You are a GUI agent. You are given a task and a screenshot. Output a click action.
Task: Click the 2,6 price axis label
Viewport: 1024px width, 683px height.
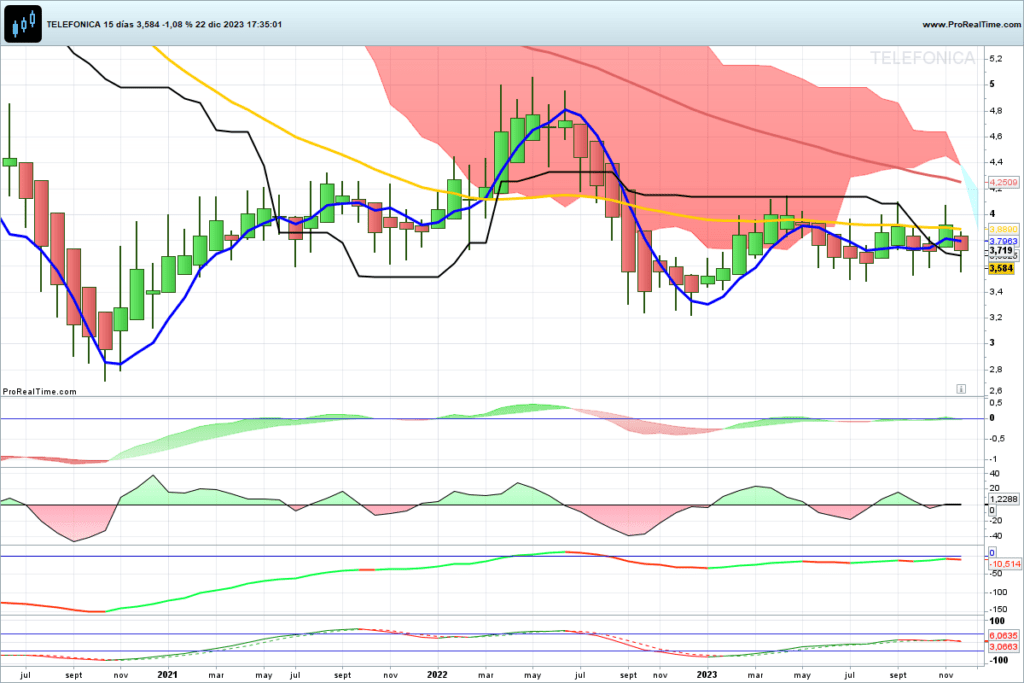[x=996, y=391]
